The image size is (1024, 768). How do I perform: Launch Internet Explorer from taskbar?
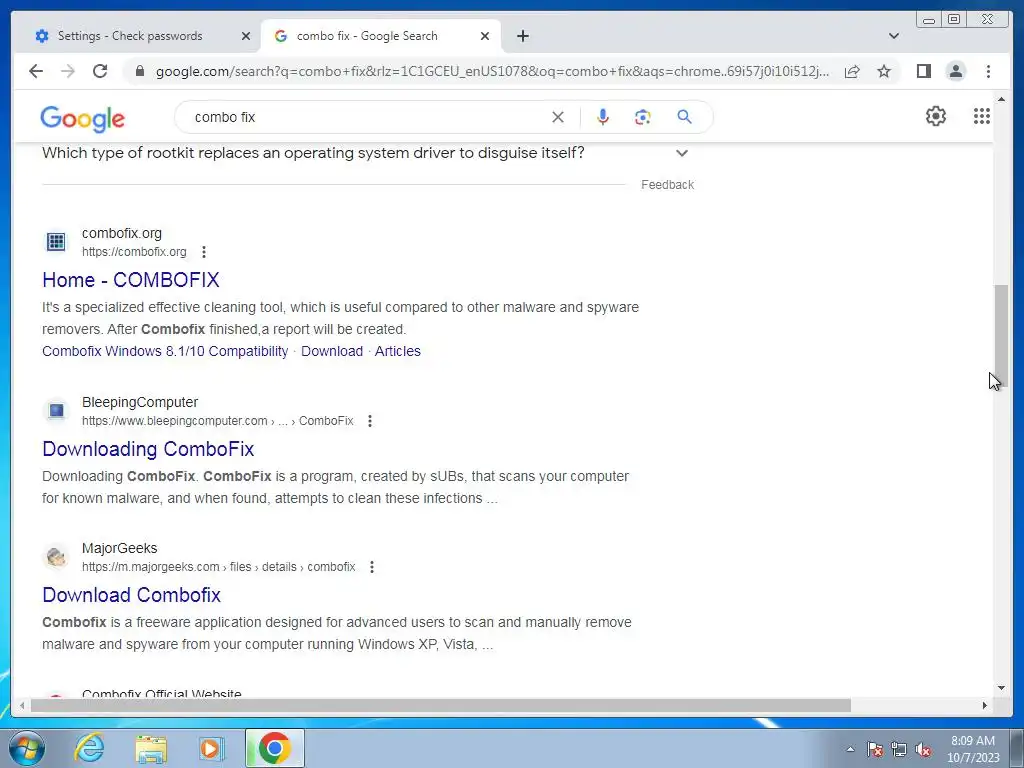pyautogui.click(x=89, y=748)
